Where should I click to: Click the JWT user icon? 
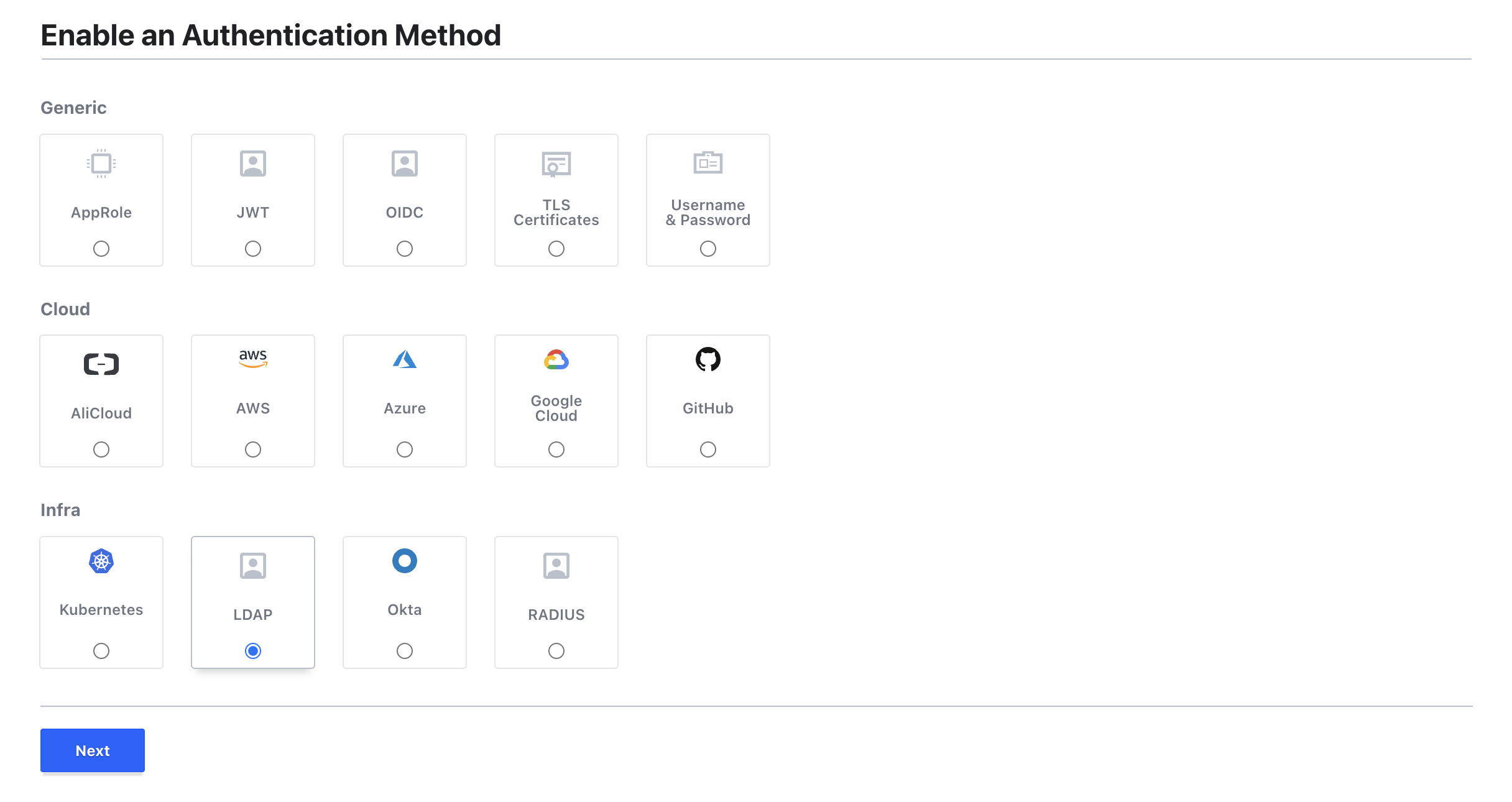point(253,164)
